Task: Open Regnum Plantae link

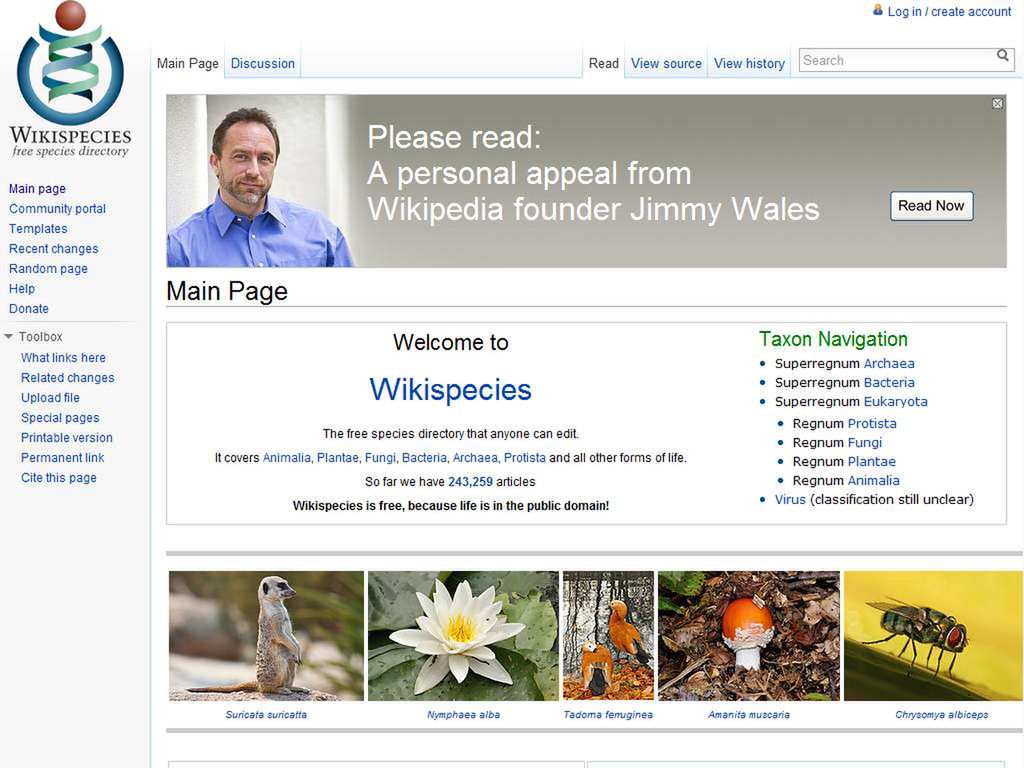Action: 872,462
